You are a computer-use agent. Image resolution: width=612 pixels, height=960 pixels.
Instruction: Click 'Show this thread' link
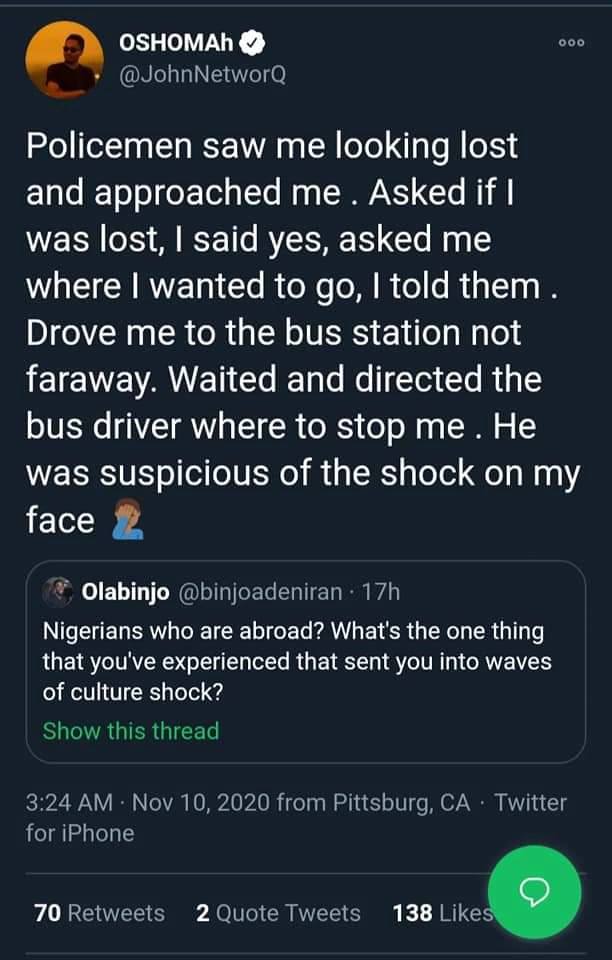(x=130, y=731)
